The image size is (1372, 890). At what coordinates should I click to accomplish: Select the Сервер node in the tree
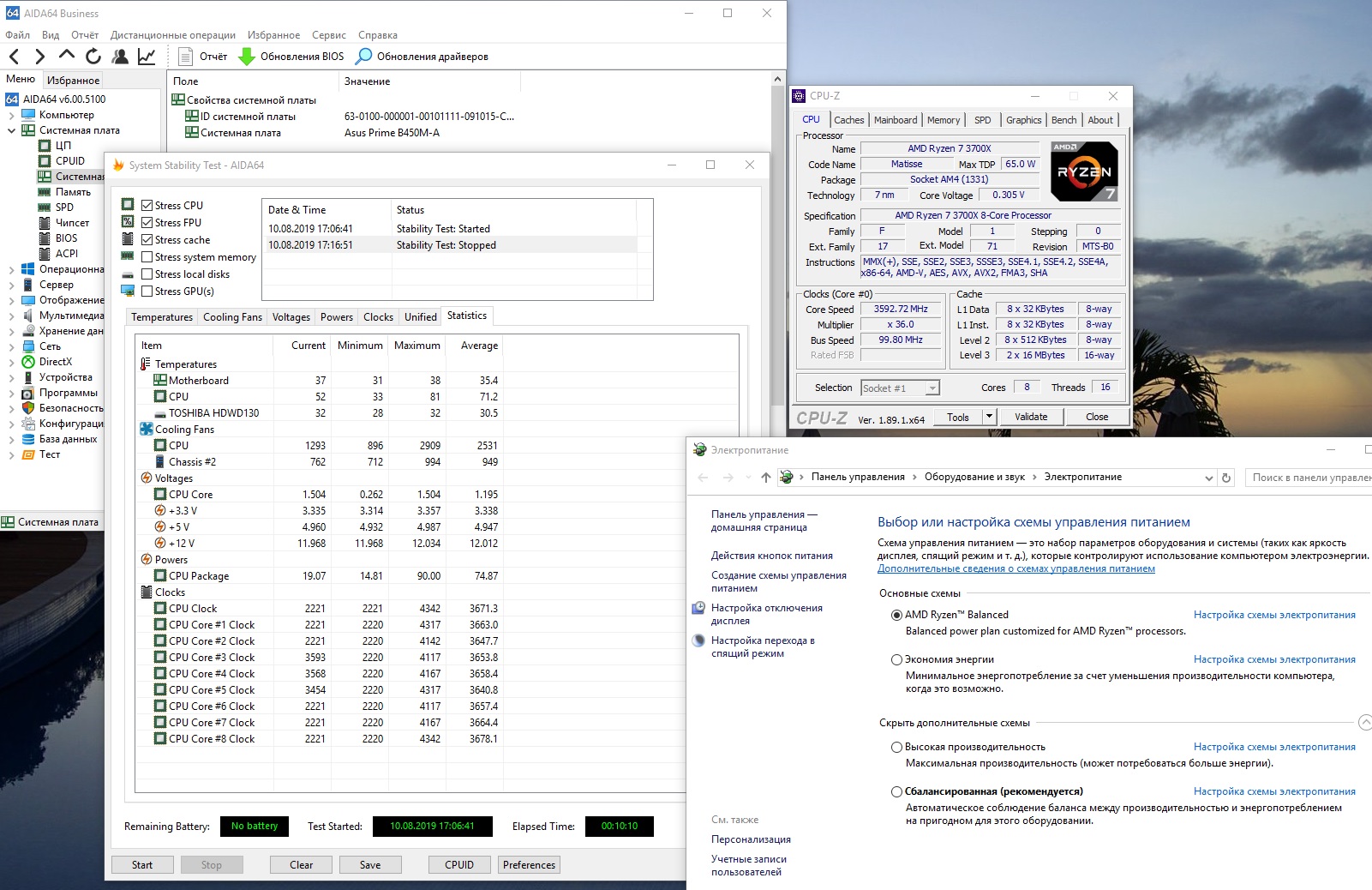(57, 285)
